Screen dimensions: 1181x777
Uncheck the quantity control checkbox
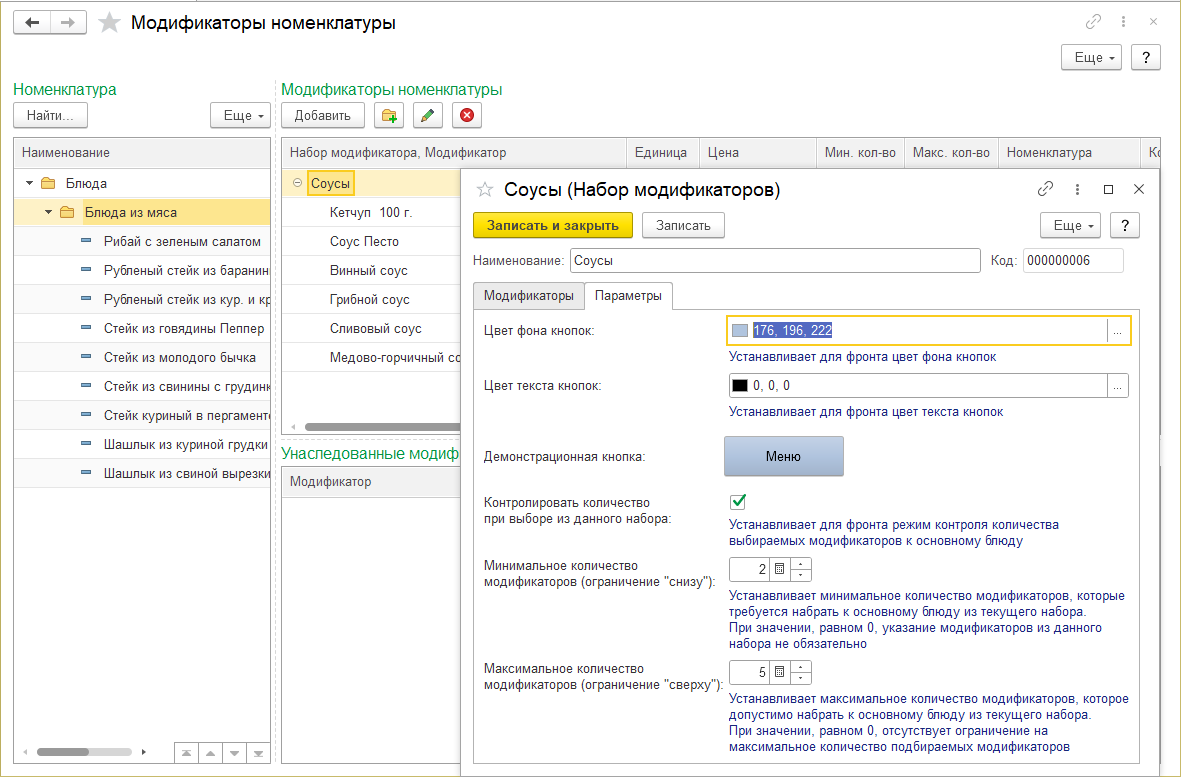[739, 502]
